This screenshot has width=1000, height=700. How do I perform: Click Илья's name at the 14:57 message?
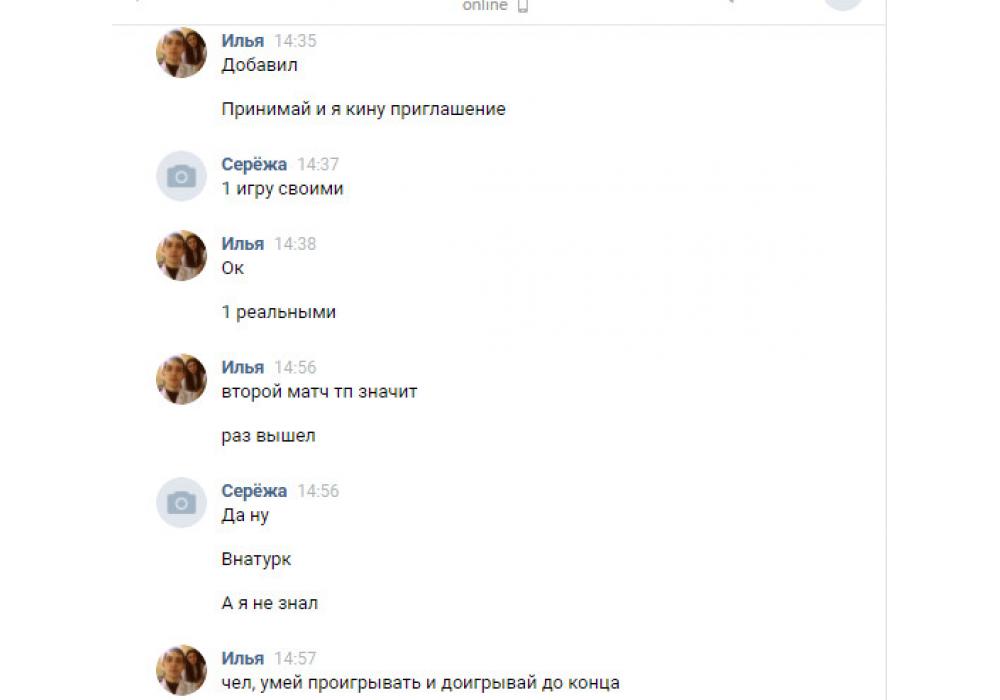point(242,658)
